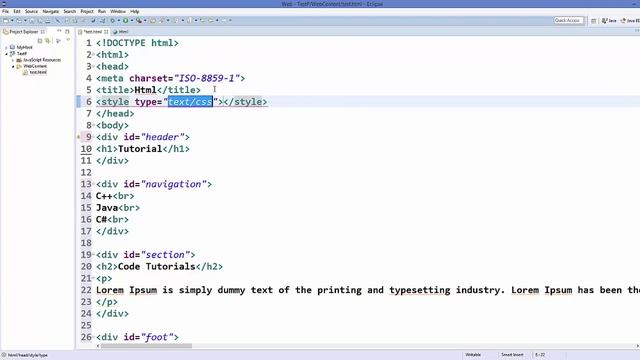Click the 6:22 cursor position status
Viewport: 640px width, 360px height.
pyautogui.click(x=540, y=355)
